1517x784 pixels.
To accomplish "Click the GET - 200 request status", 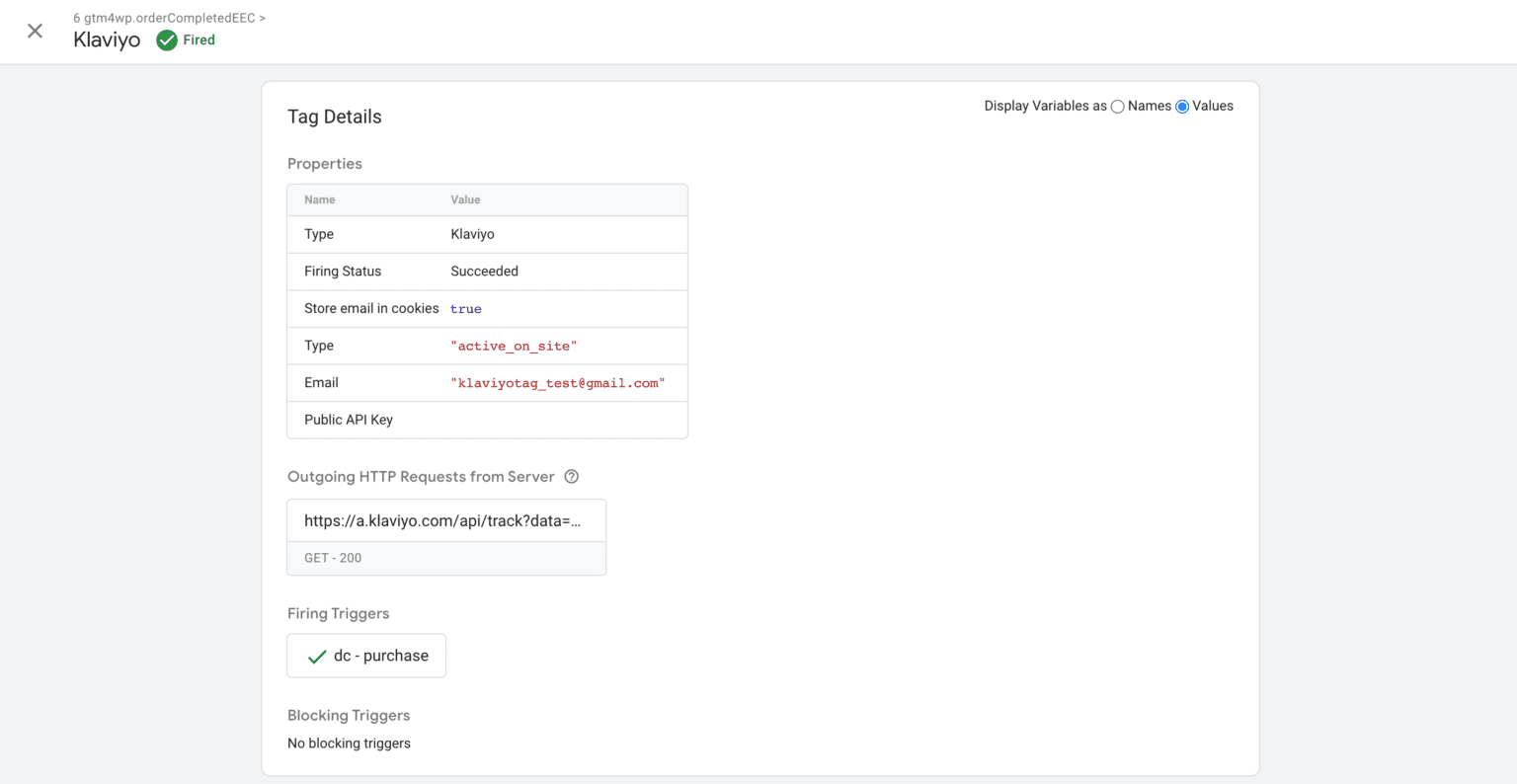I will [333, 558].
